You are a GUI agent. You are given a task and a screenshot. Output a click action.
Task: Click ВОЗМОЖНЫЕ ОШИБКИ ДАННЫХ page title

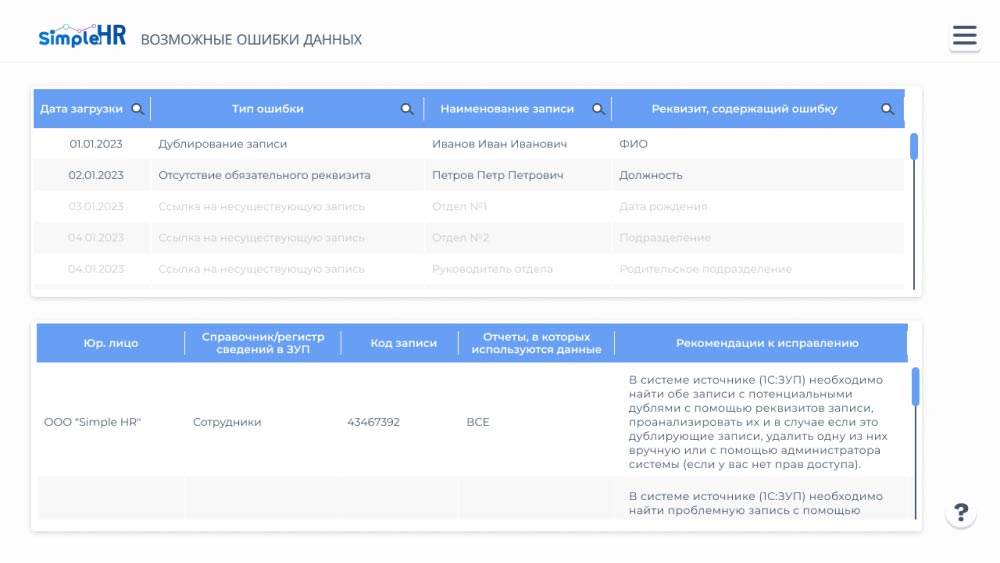pyautogui.click(x=251, y=40)
